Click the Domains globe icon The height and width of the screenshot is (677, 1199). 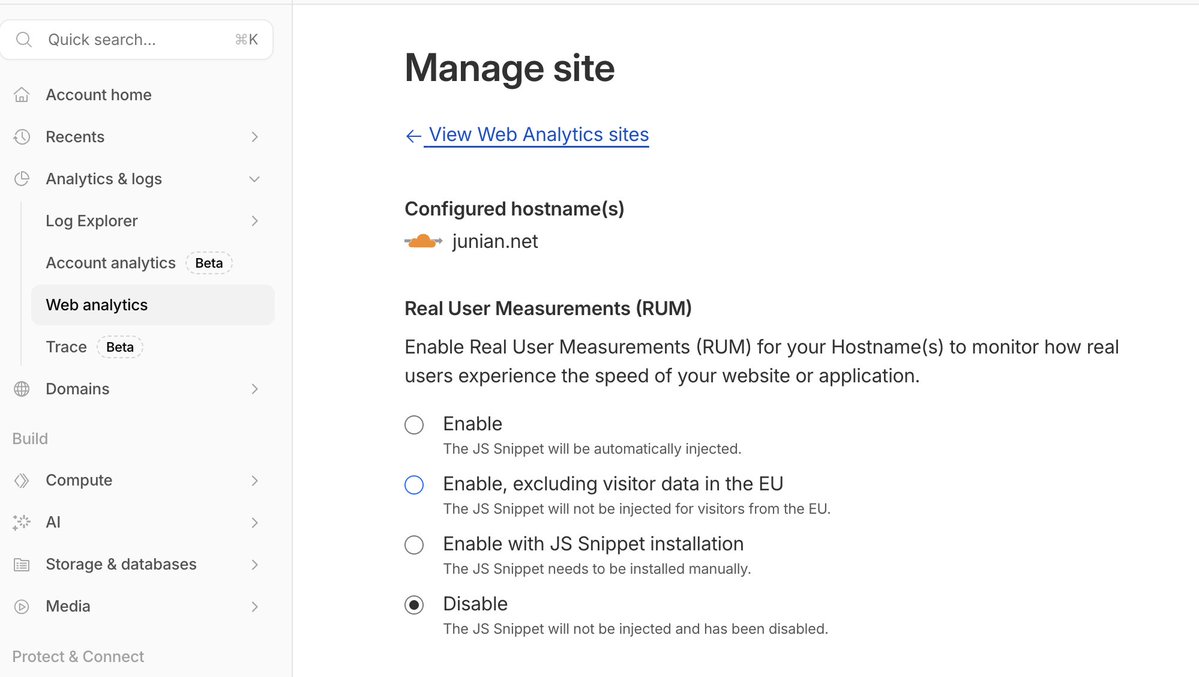[21, 389]
